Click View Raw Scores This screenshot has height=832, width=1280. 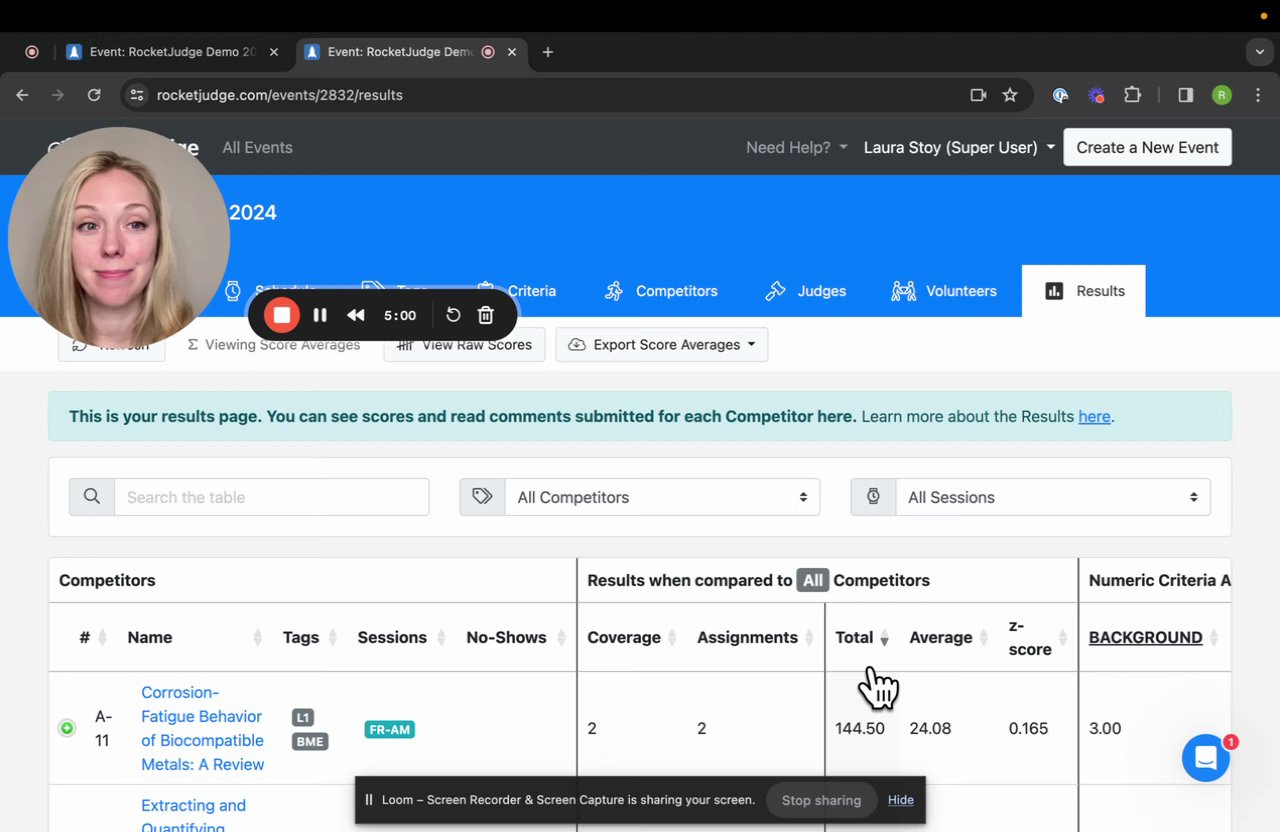tap(464, 344)
